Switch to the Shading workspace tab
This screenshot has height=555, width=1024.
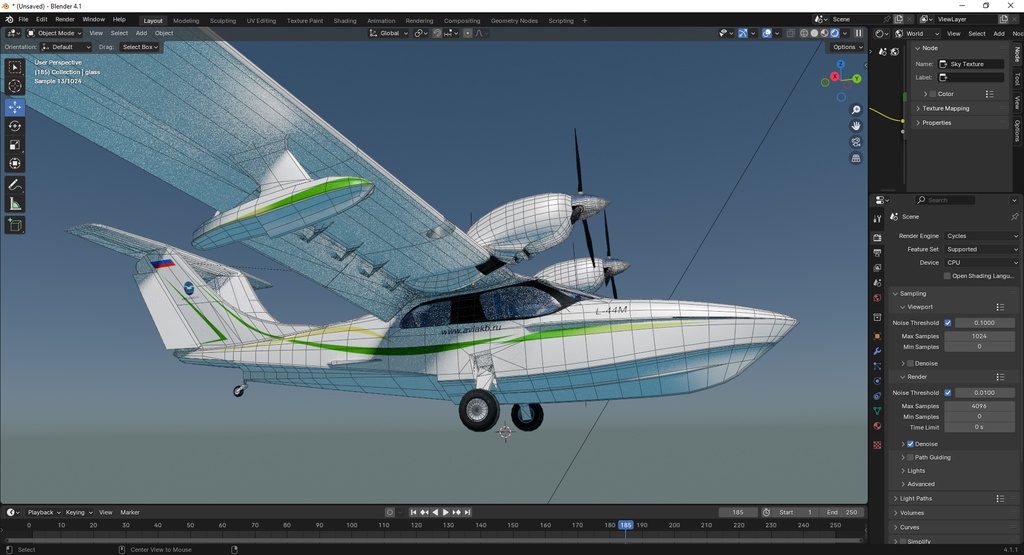point(345,20)
